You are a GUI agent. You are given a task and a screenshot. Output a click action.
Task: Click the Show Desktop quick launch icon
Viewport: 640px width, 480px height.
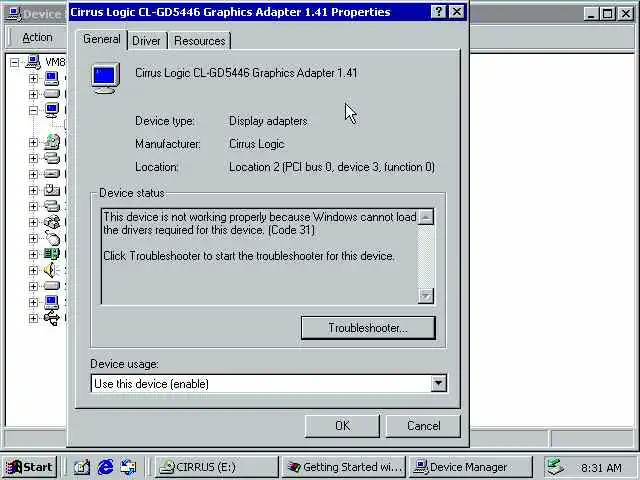click(82, 467)
